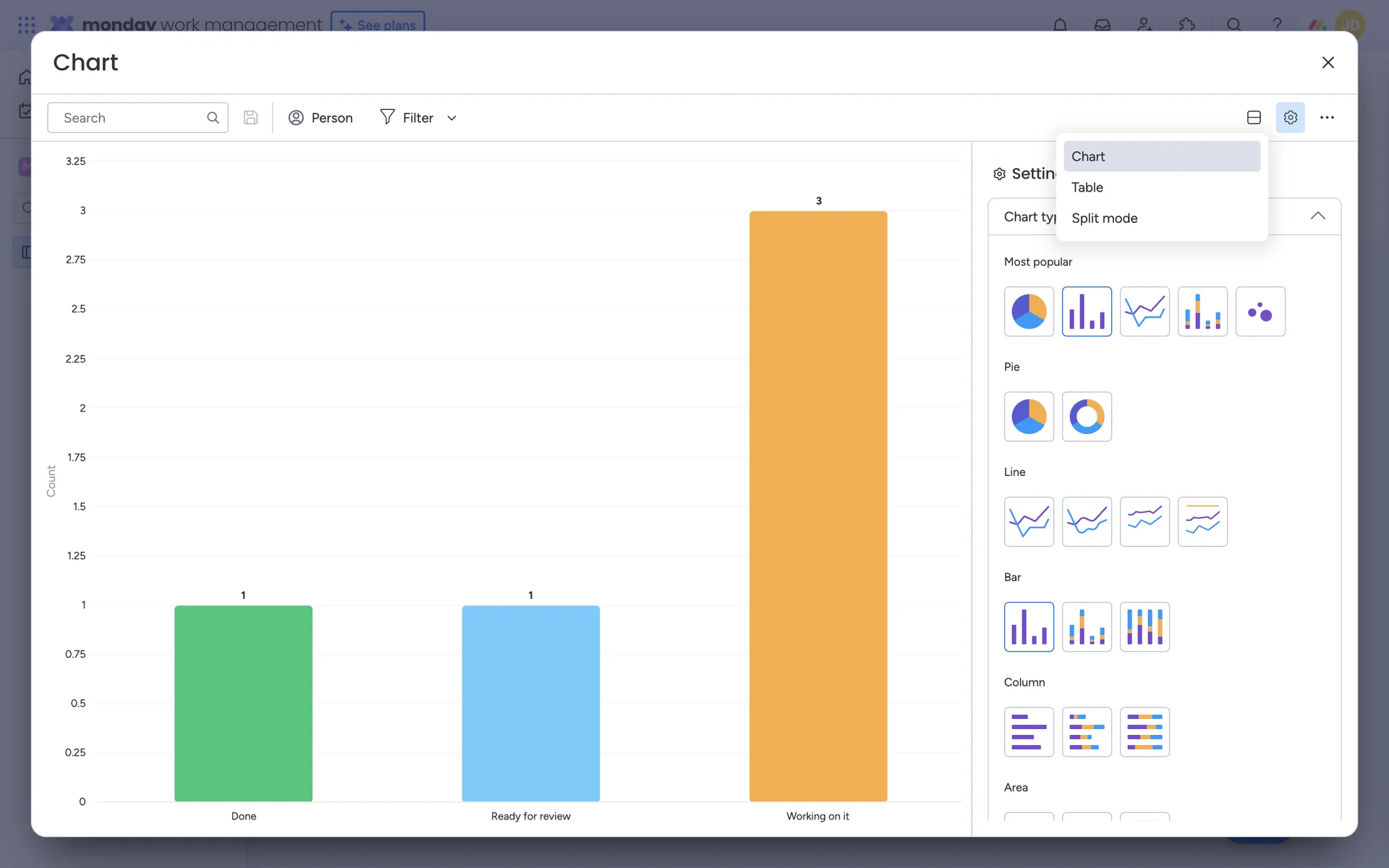Select the stacked bar chart in Bar section
The height and width of the screenshot is (868, 1389).
[x=1087, y=627]
